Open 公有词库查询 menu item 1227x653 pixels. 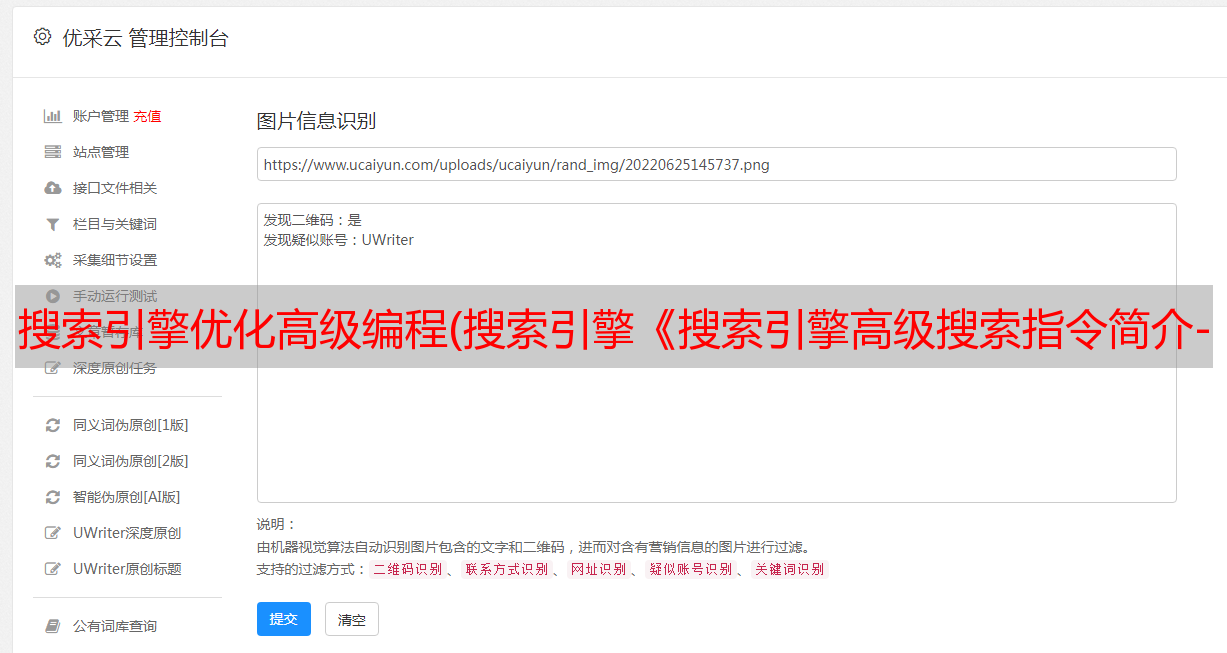[115, 626]
